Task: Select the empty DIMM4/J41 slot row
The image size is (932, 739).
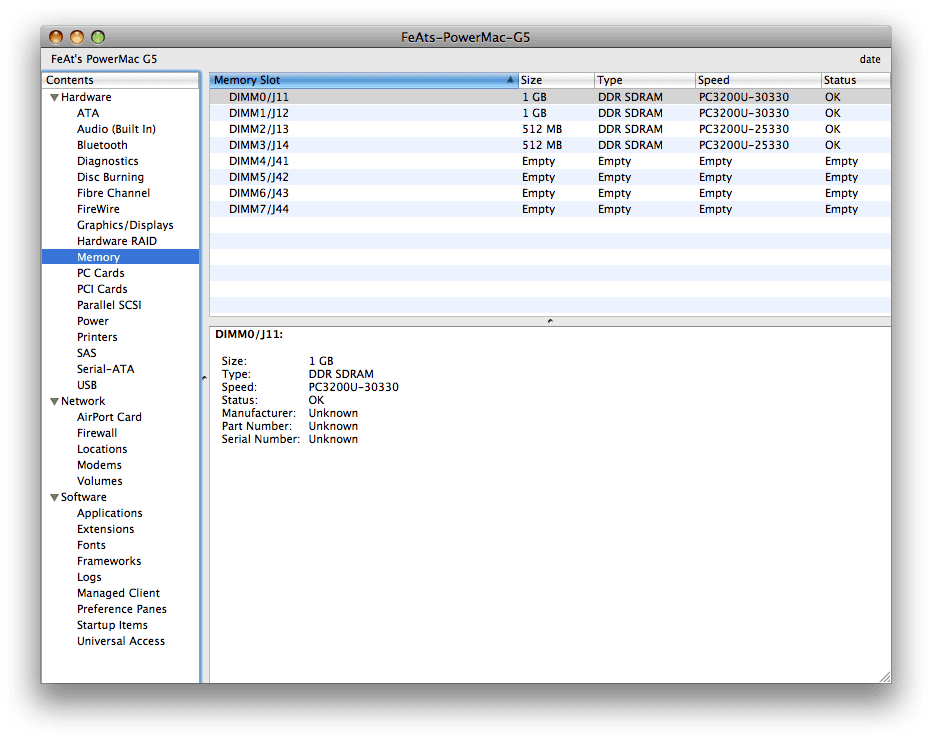Action: tap(550, 161)
